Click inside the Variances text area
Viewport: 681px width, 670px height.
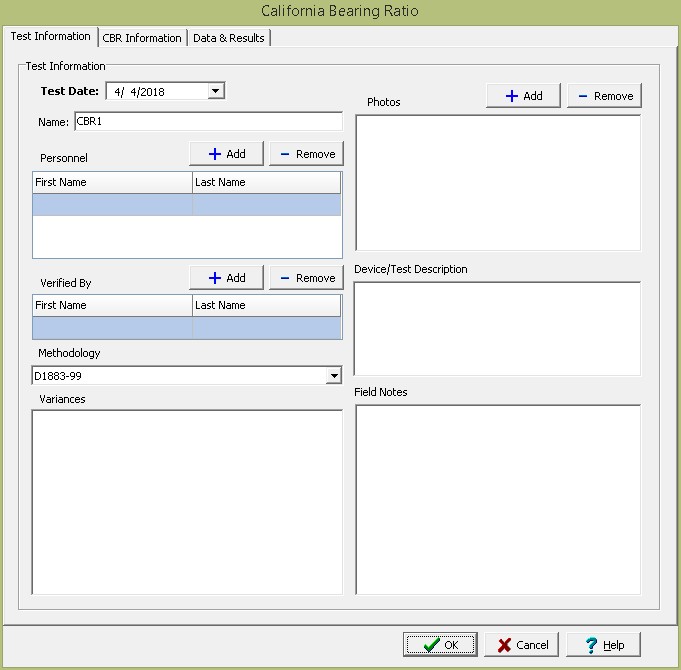187,501
